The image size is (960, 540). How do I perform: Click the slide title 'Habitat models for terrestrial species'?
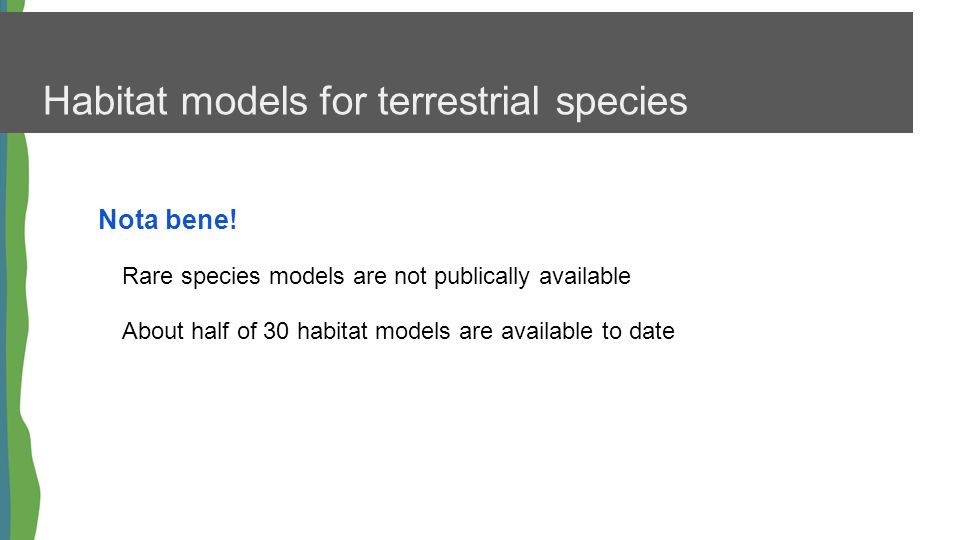click(x=365, y=102)
